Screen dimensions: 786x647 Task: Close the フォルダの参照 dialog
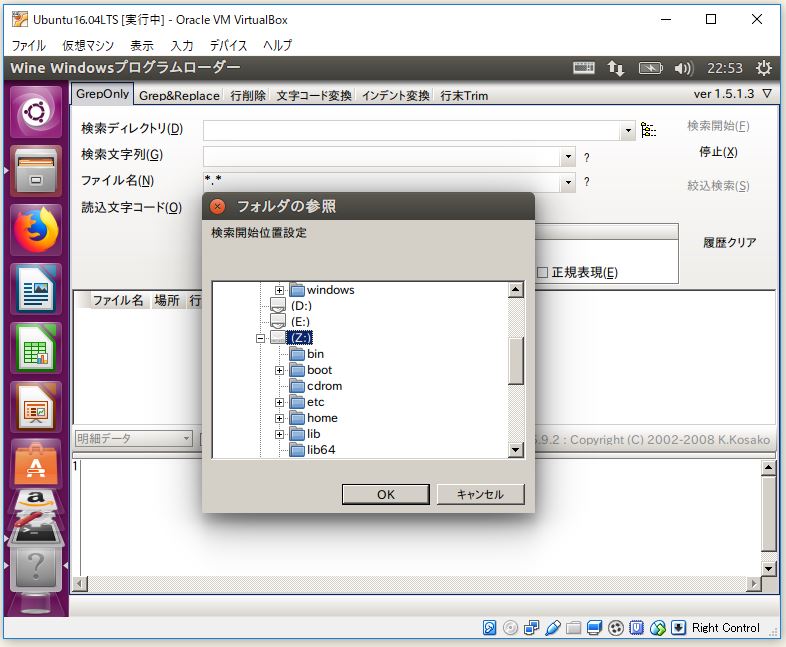coord(217,206)
